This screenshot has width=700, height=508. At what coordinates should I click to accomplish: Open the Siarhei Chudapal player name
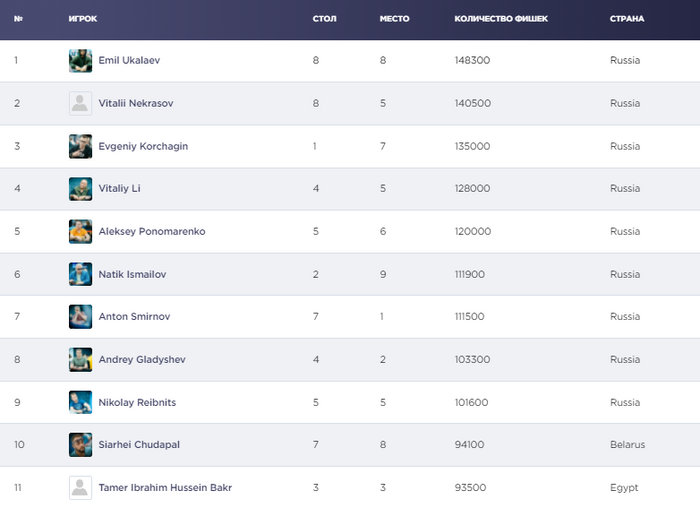click(x=139, y=445)
